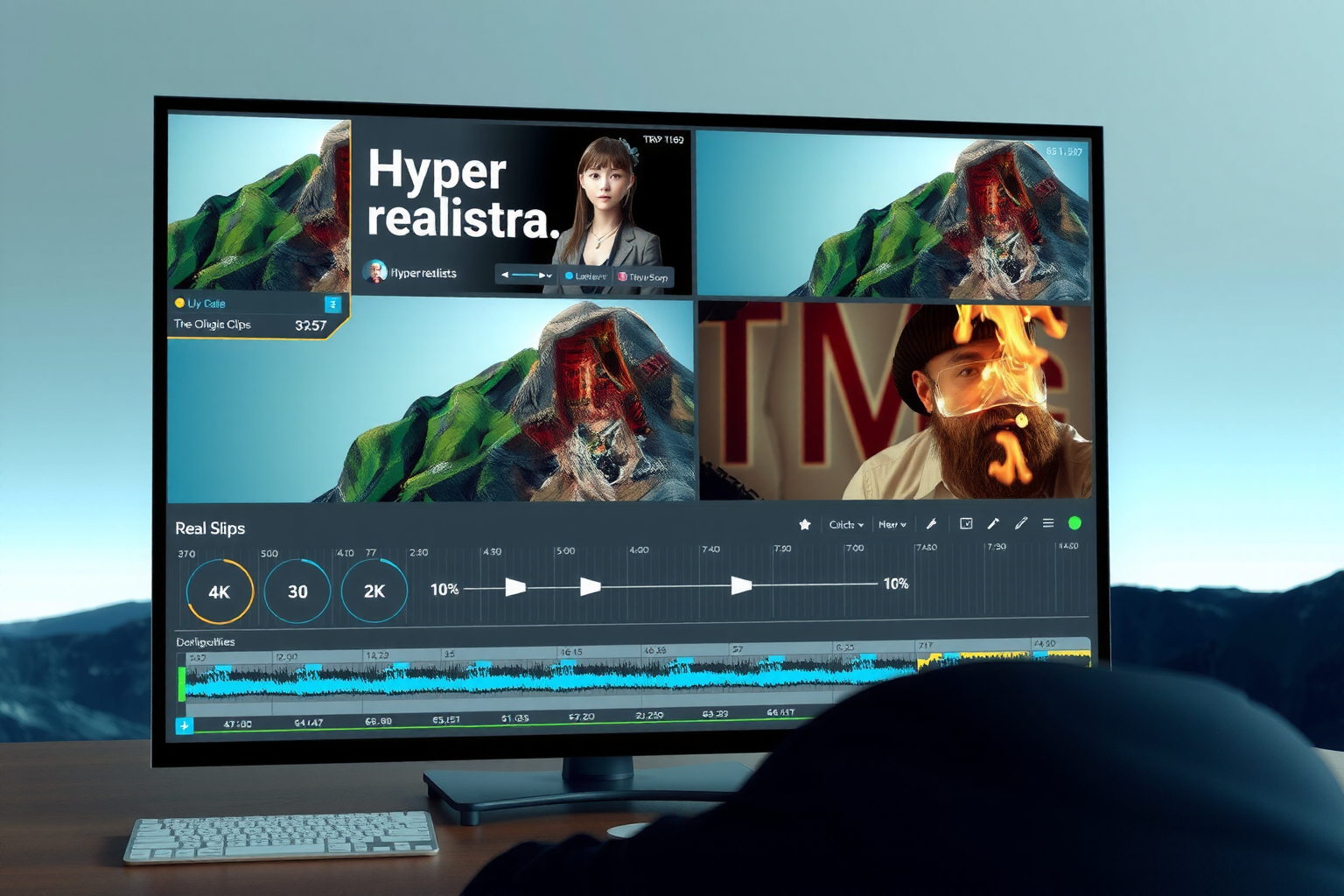Select the 4K resolution circle
The image size is (1344, 896).
220,591
